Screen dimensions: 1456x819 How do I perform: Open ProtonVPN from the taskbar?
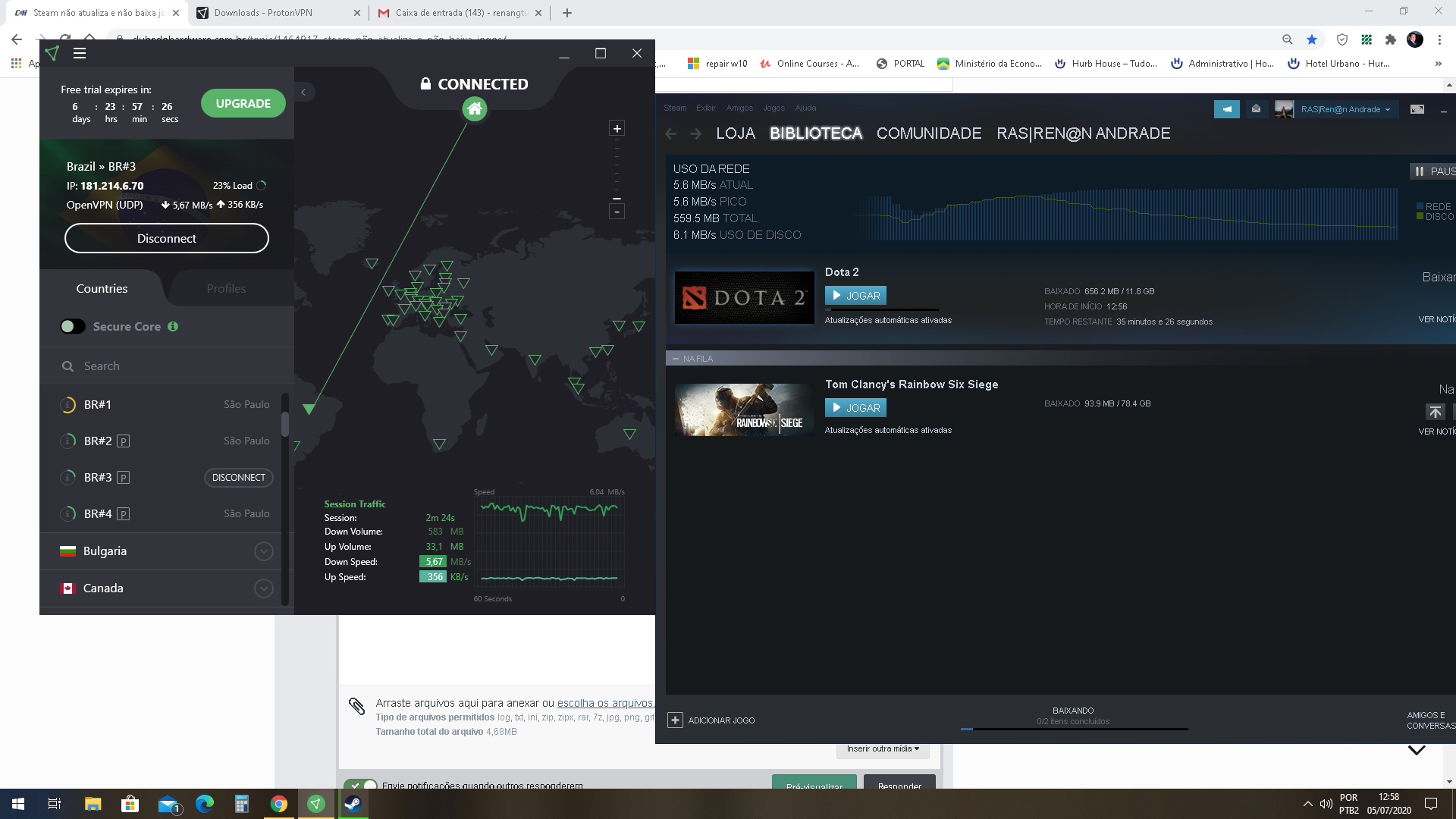pyautogui.click(x=316, y=804)
